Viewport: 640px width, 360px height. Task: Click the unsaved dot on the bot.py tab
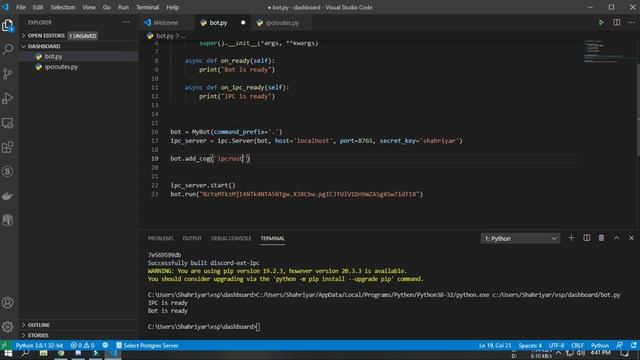(243, 22)
